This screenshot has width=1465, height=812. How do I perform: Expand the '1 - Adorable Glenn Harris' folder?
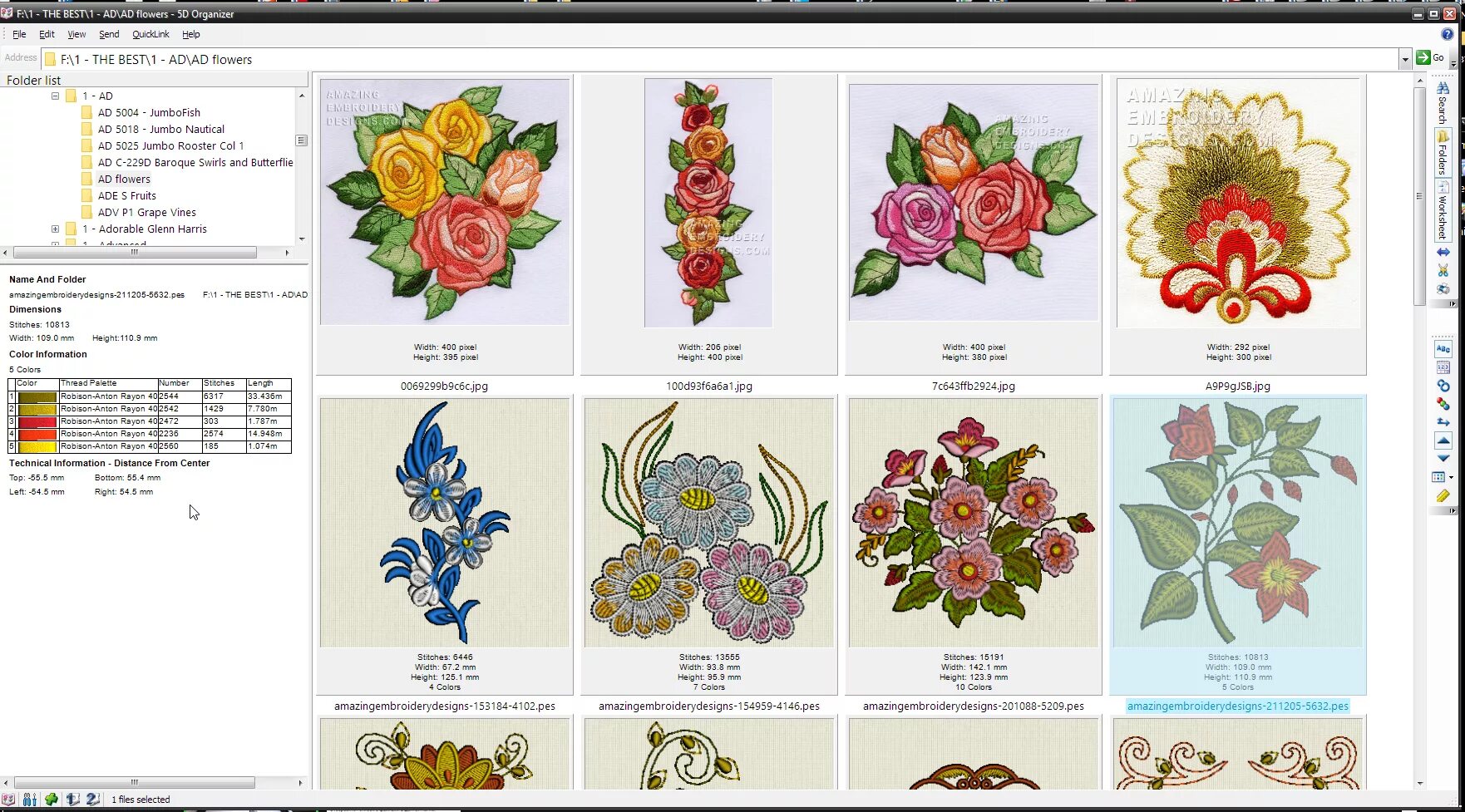(55, 229)
